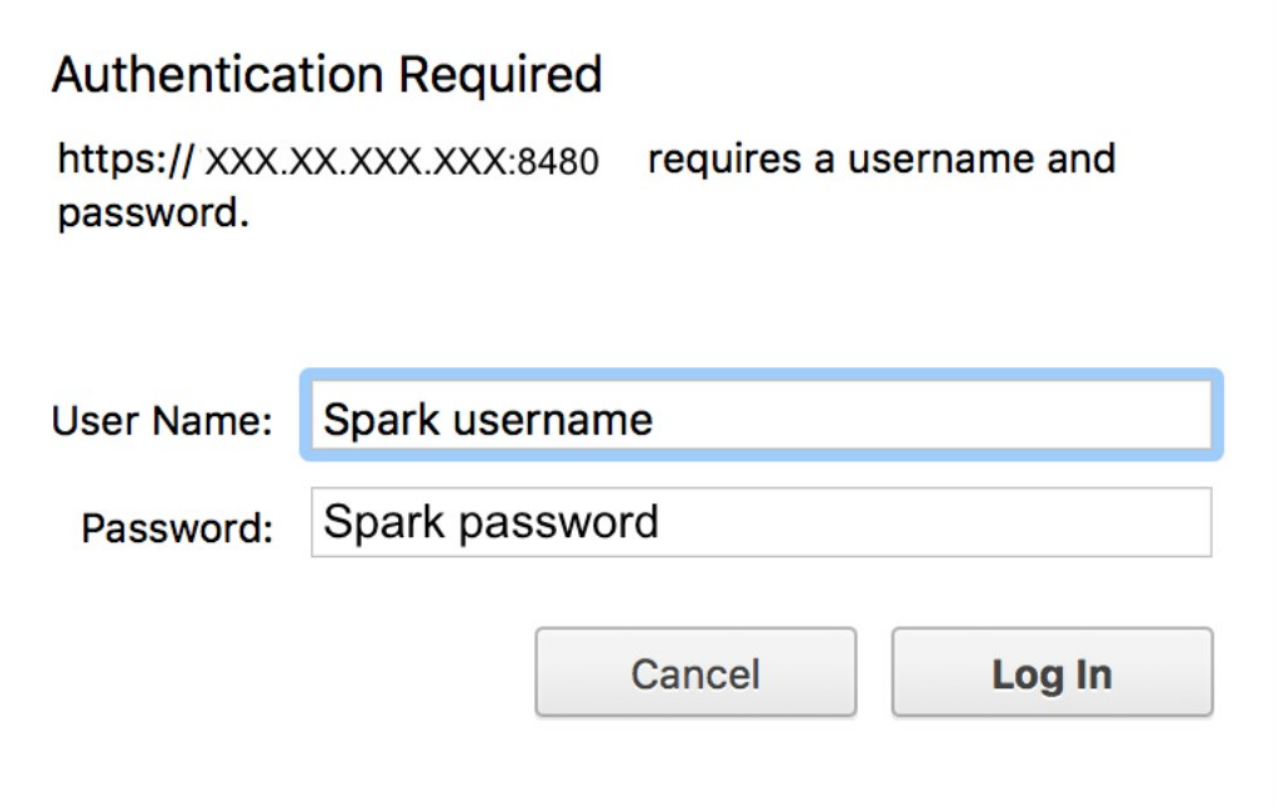
Task: Select the "Spark username" text entry
Action: (x=488, y=419)
